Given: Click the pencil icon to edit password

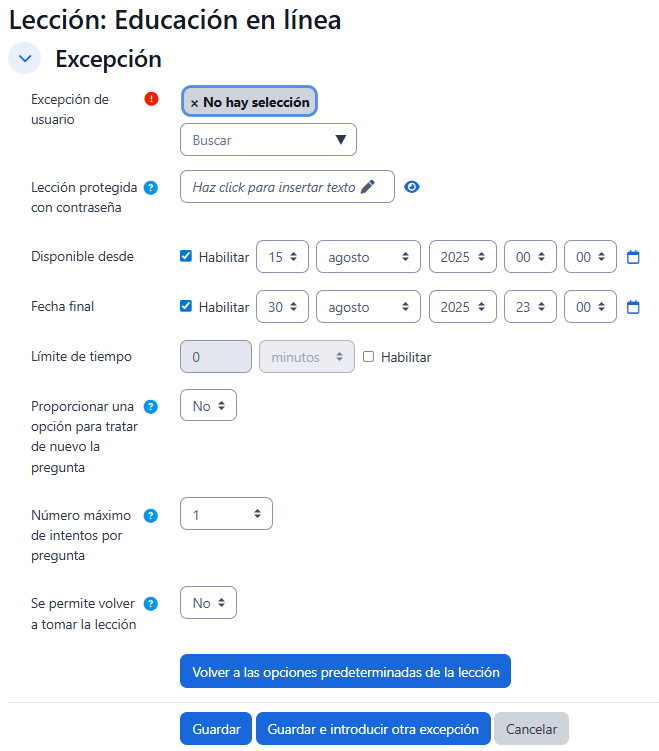Looking at the screenshot, I should 368,187.
